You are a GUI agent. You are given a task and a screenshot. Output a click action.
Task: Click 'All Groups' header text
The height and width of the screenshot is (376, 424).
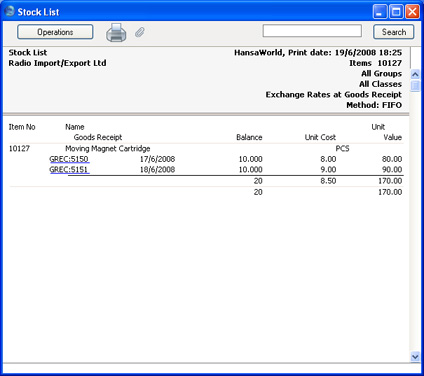pos(382,74)
